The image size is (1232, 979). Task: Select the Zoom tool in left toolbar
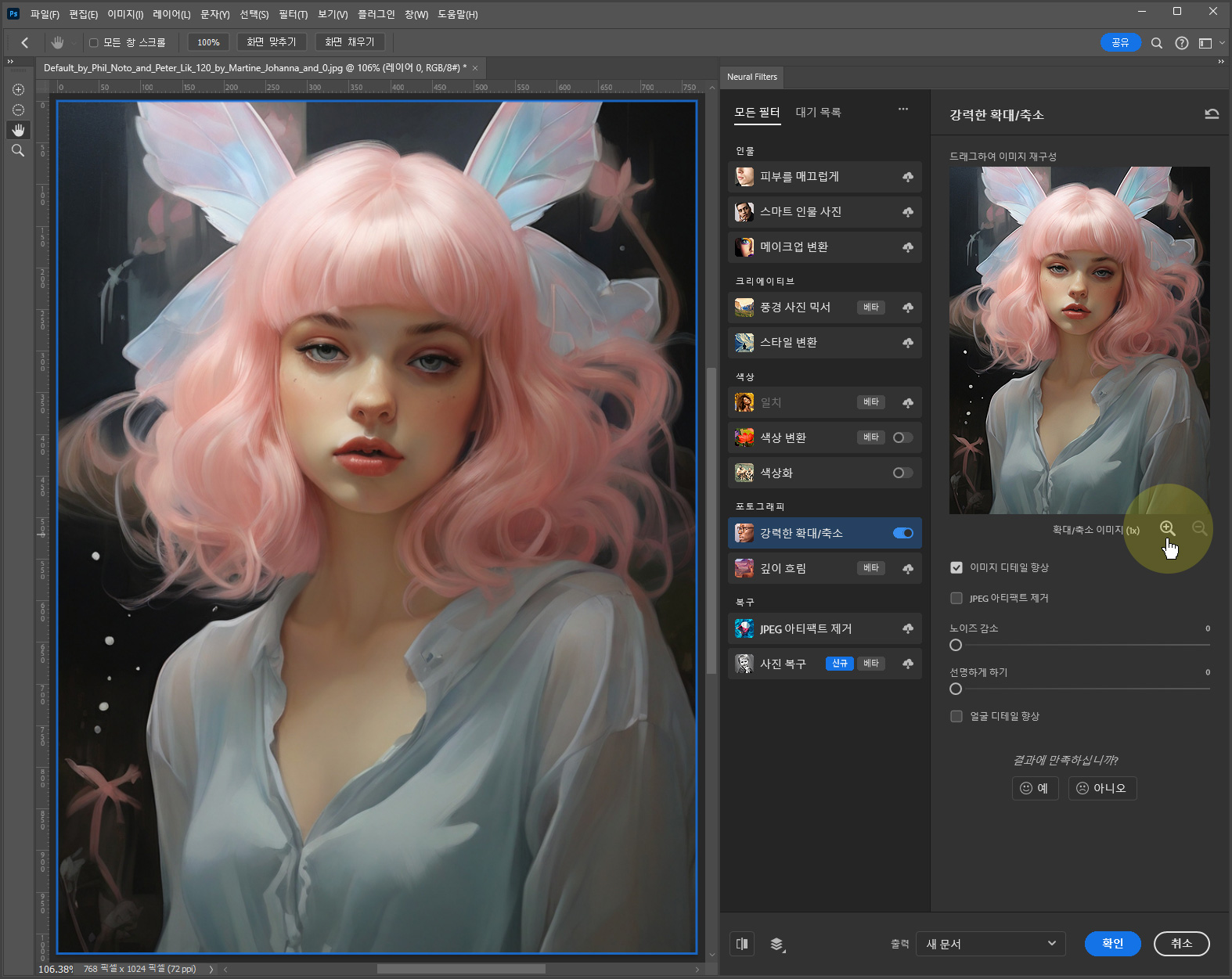point(18,150)
